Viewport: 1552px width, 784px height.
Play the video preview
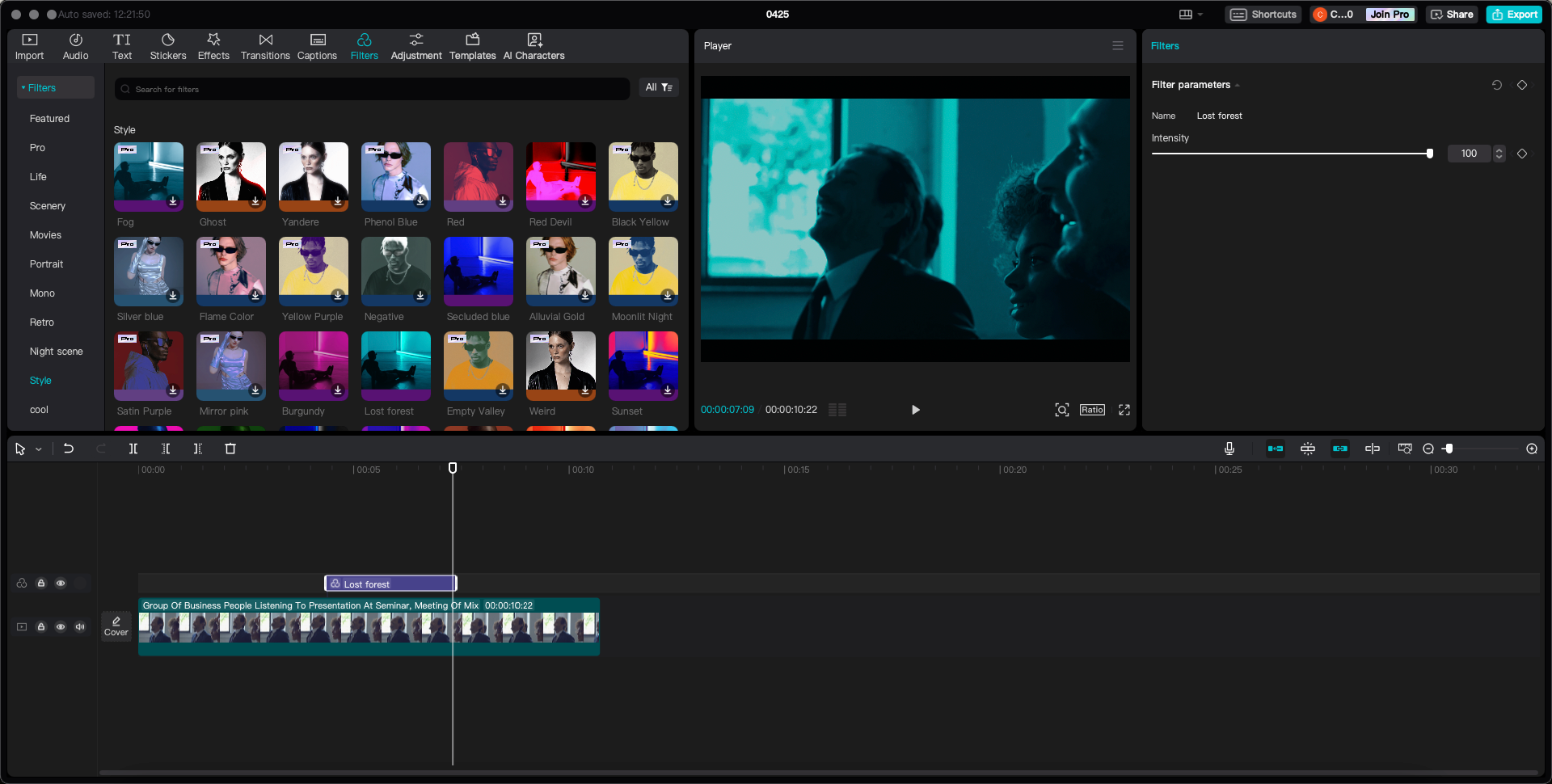tap(915, 410)
